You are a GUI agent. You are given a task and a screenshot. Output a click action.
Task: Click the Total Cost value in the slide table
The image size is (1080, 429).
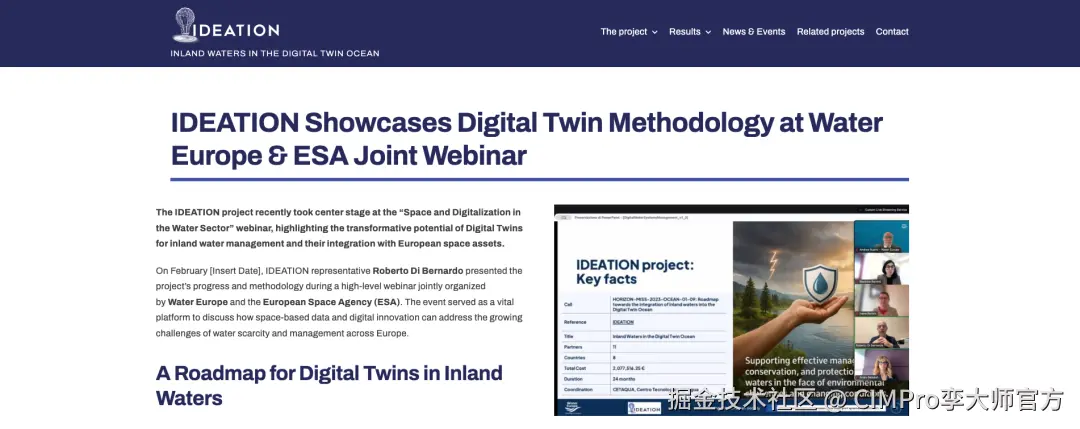[629, 368]
